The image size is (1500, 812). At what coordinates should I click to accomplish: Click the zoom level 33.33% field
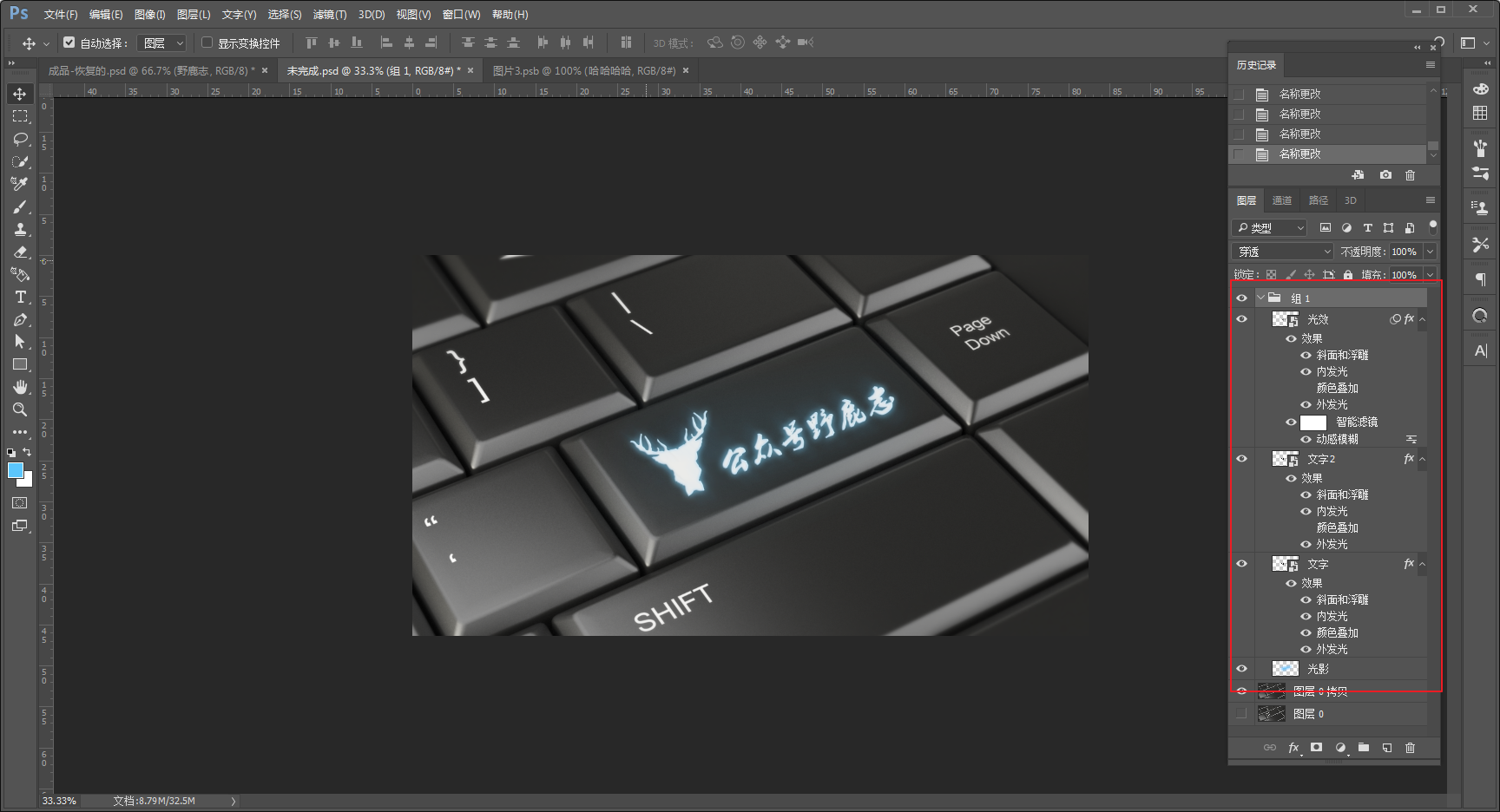59,801
